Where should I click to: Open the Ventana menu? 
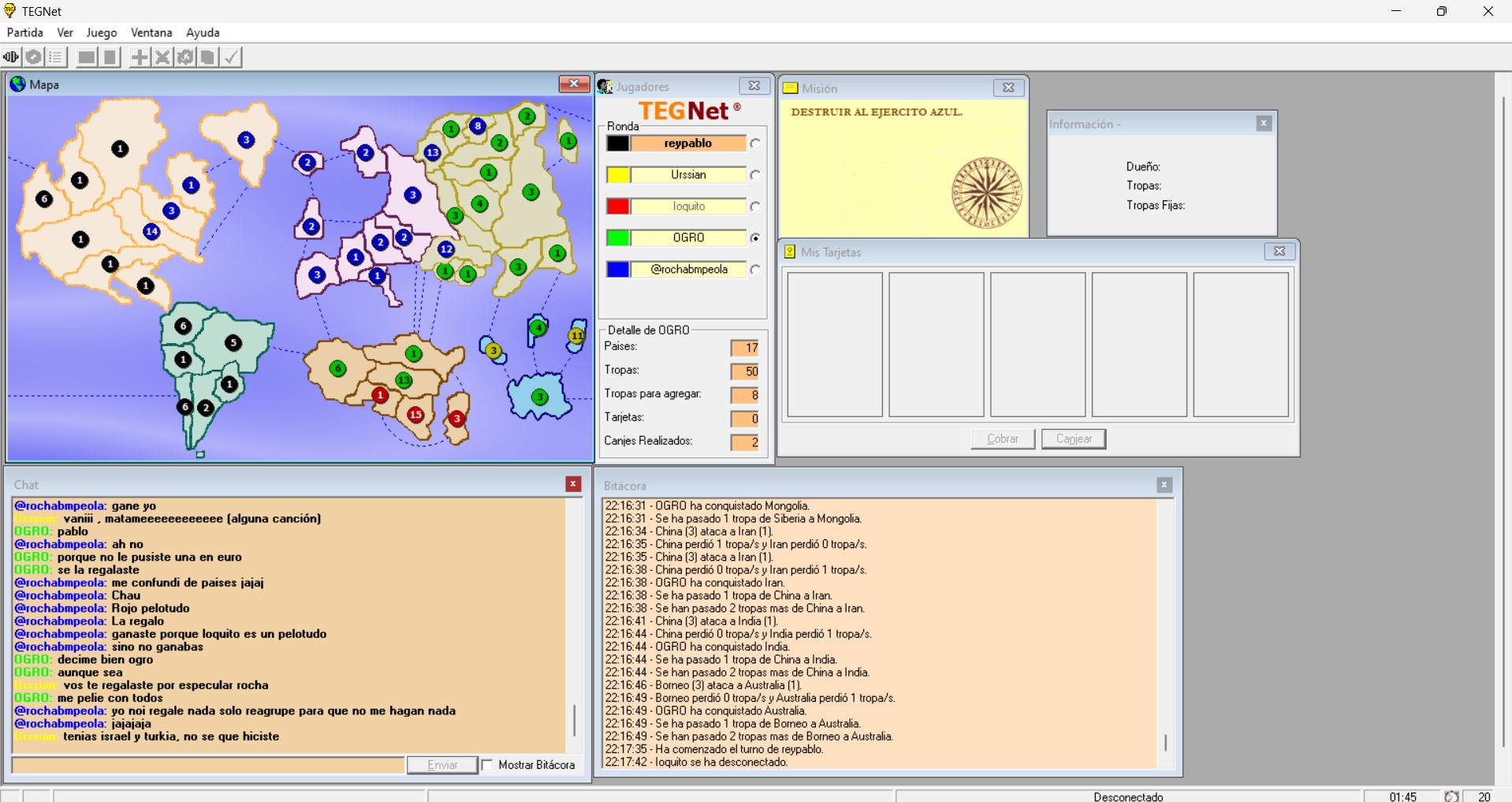(x=151, y=32)
